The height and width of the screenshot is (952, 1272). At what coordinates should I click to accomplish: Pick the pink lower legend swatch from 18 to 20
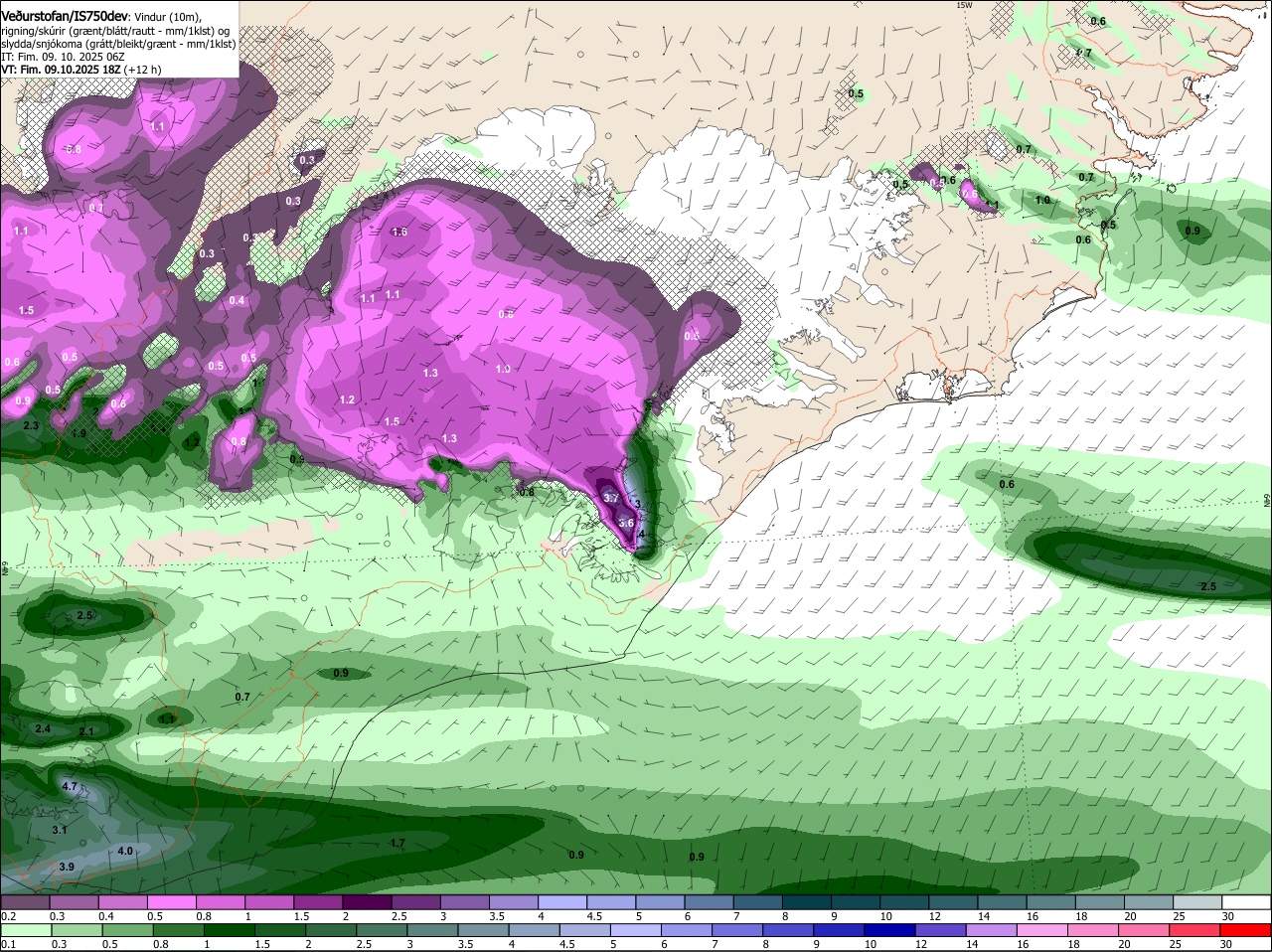[x=1096, y=930]
